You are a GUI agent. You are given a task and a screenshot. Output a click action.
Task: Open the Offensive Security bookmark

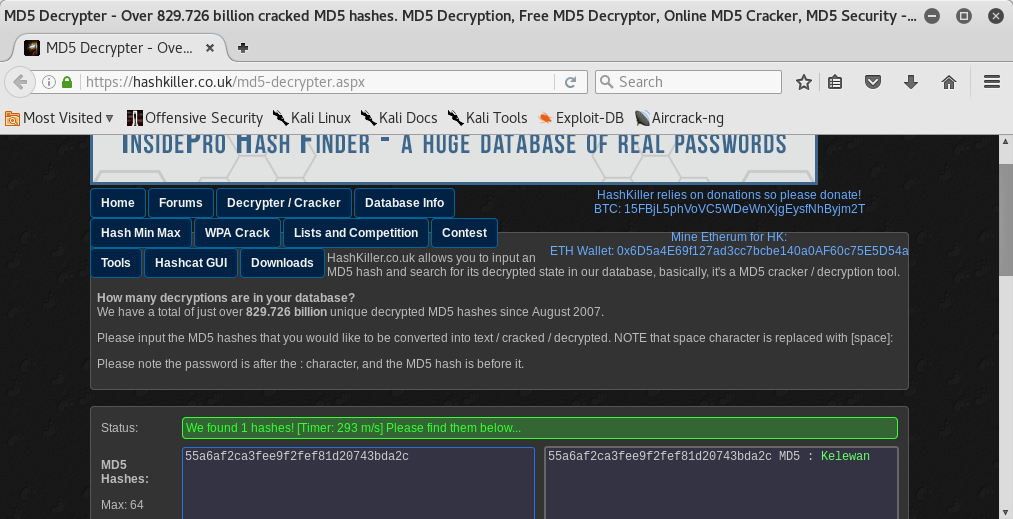tap(195, 118)
